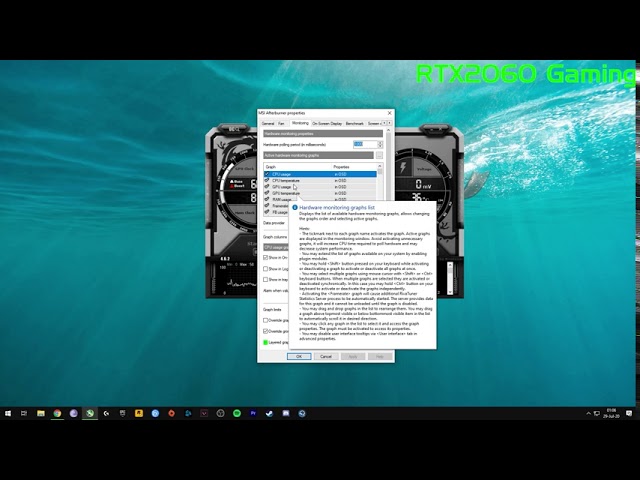Click the graphs list vertical scrollbar
The width and height of the screenshot is (640, 480).
click(380, 182)
